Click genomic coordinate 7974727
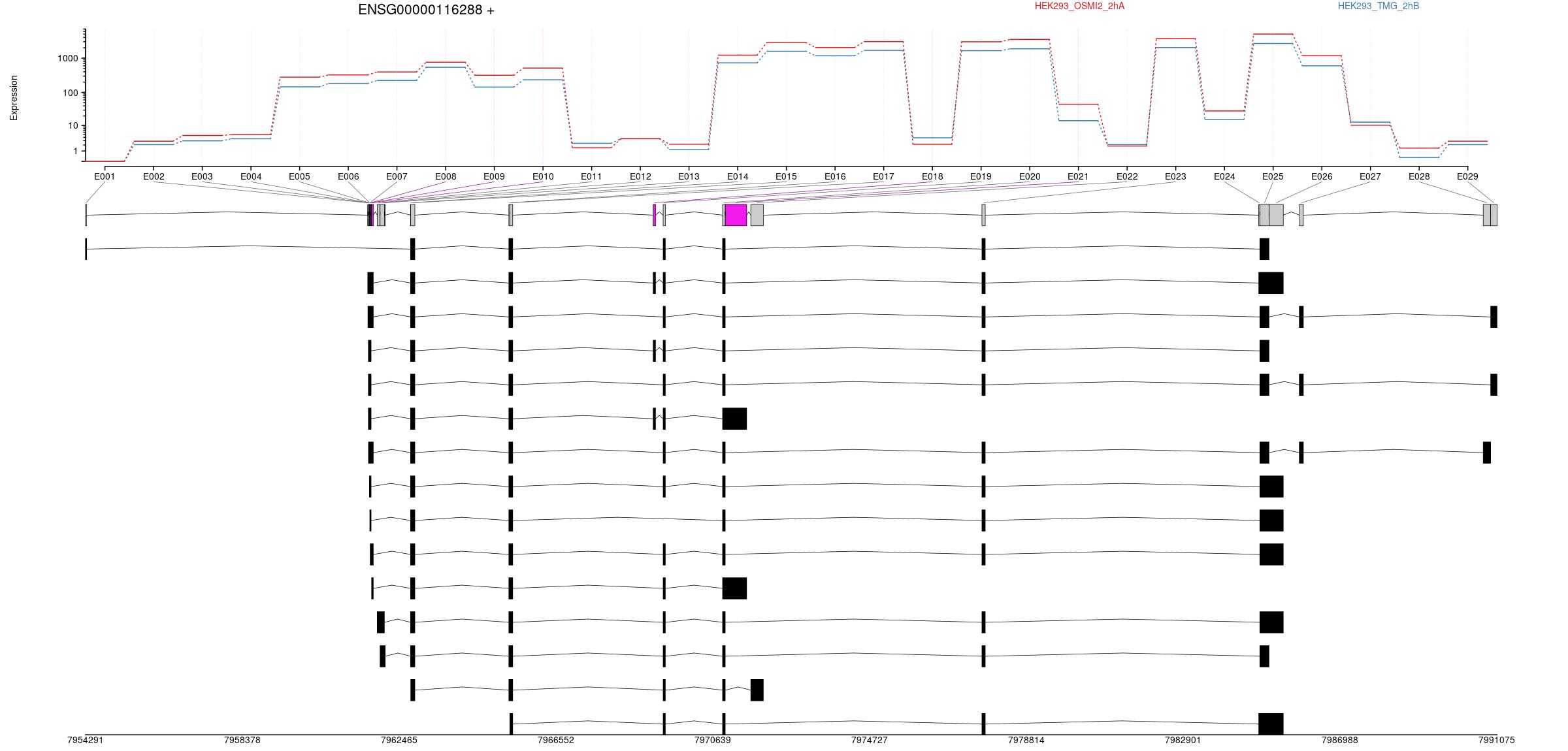Viewport: 1568px width, 751px height. click(x=870, y=740)
